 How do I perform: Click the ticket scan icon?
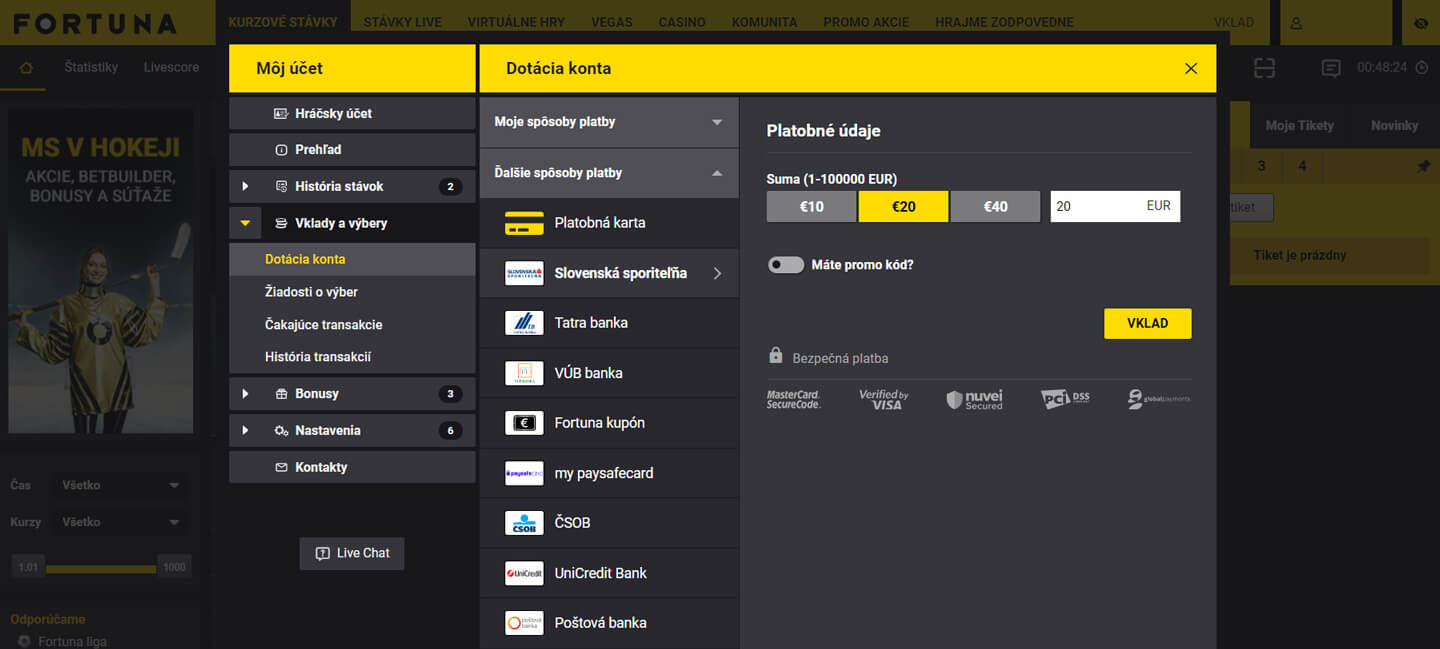point(1265,68)
